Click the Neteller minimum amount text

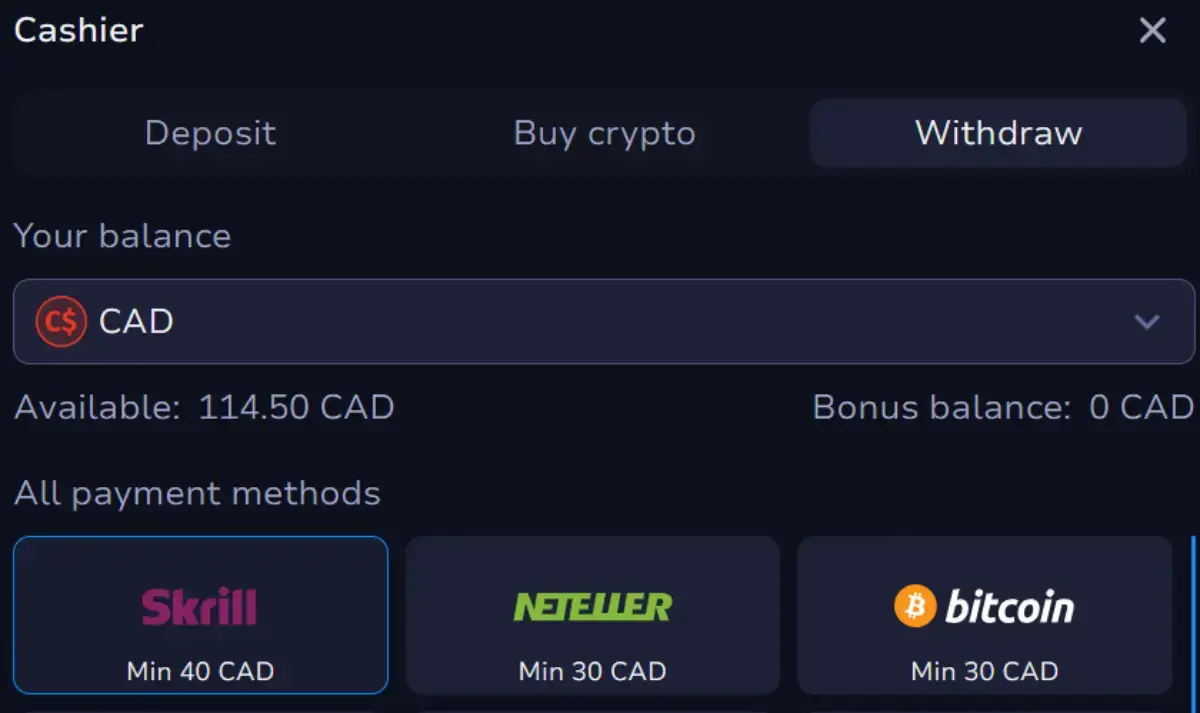point(592,671)
